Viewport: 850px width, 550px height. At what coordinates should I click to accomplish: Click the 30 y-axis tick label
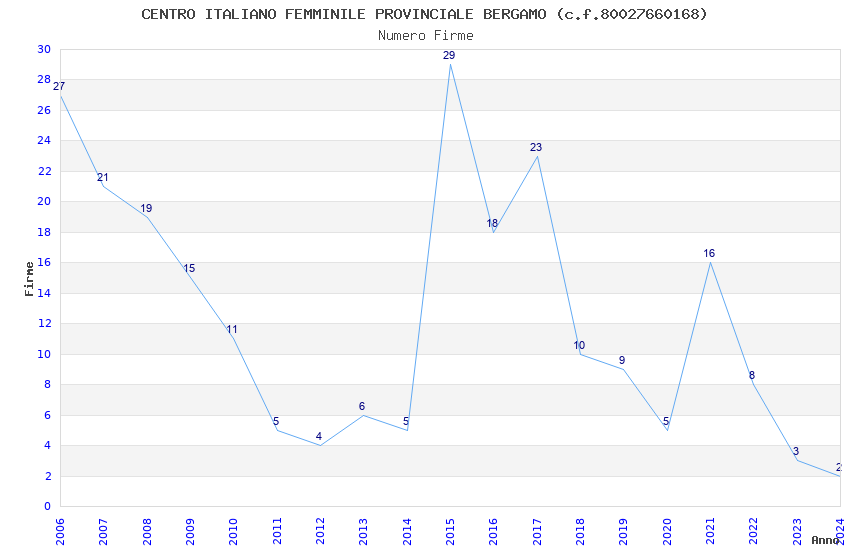[x=44, y=49]
